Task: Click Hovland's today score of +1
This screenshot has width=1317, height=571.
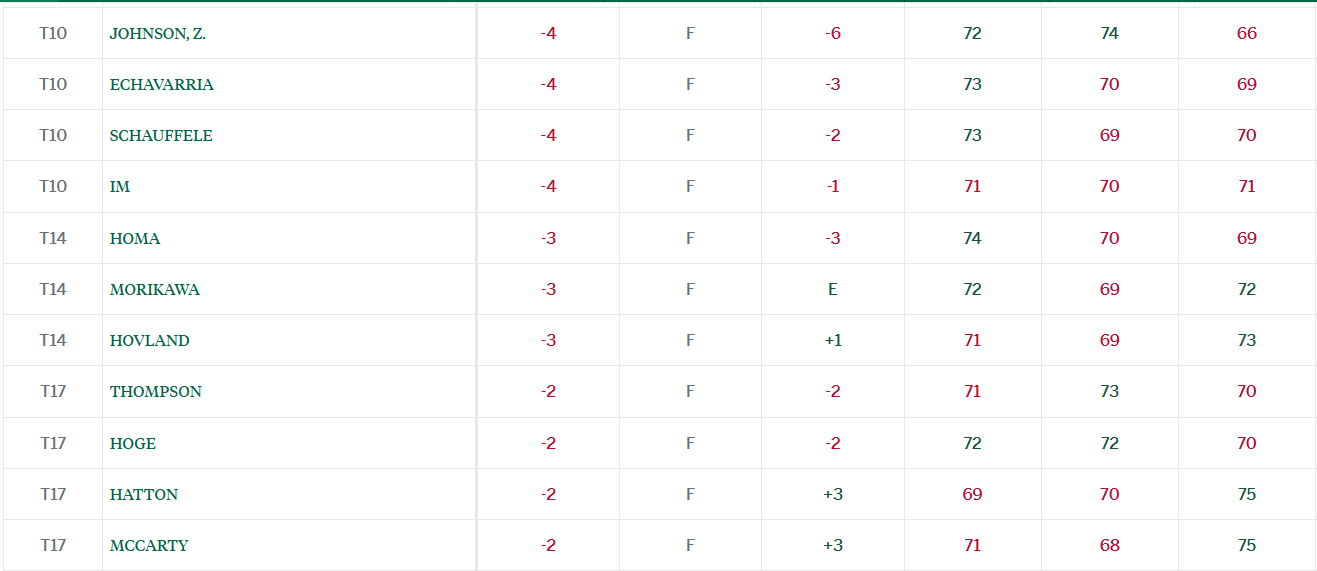Action: [x=833, y=340]
